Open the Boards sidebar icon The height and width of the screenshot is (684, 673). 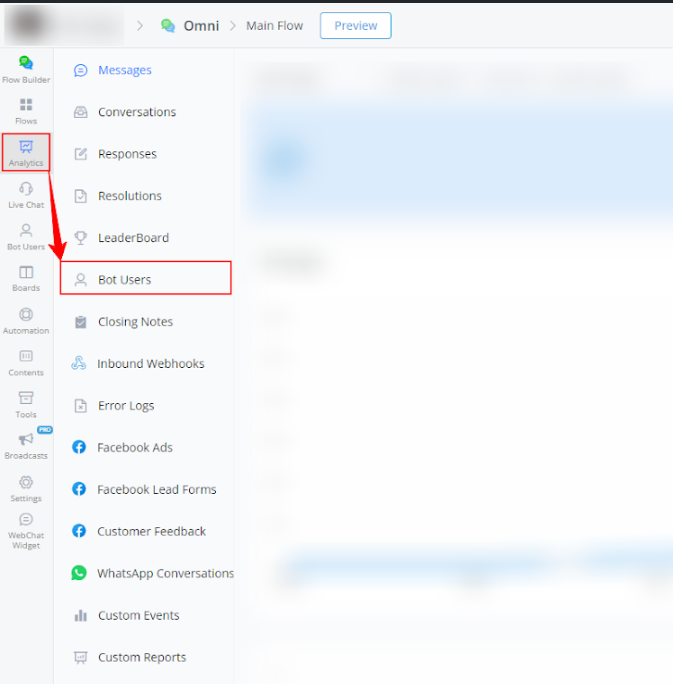tap(26, 278)
